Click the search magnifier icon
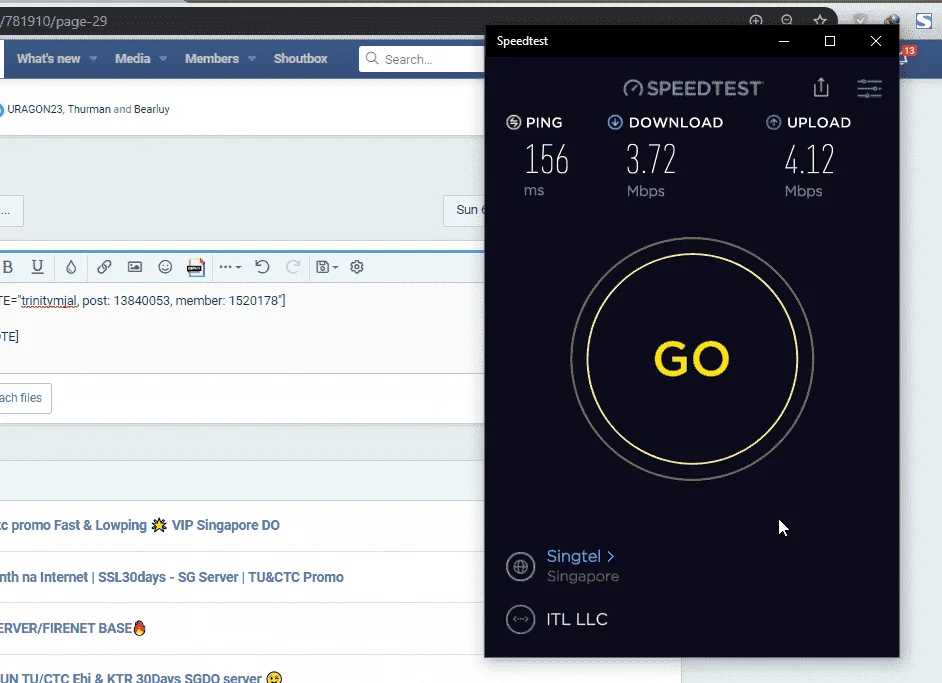This screenshot has width=942, height=683. 372,58
